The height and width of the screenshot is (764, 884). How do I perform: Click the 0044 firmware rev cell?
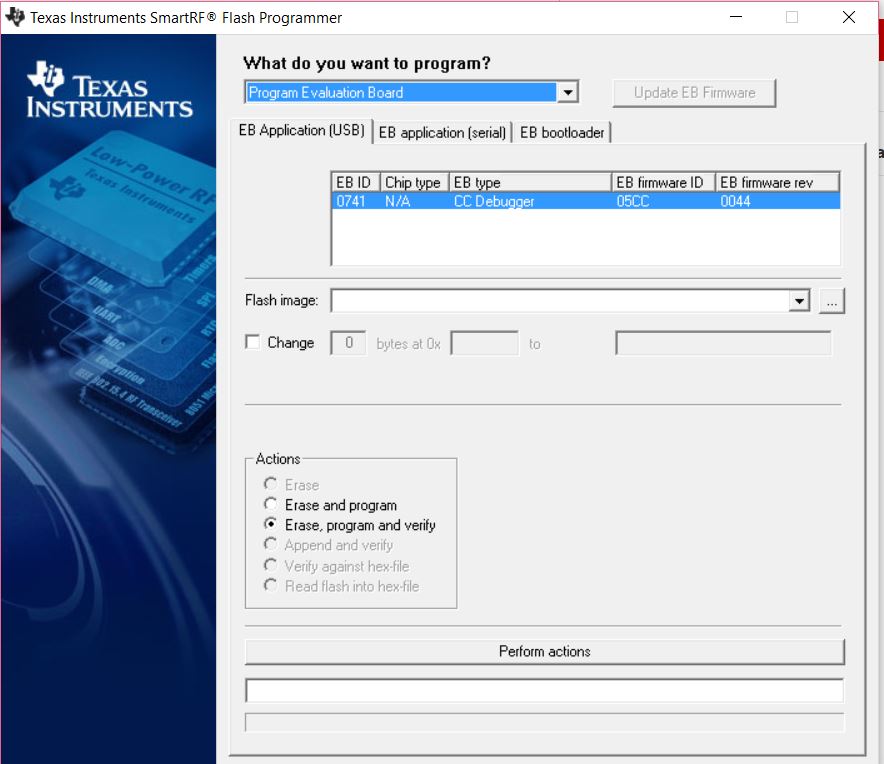click(x=735, y=201)
